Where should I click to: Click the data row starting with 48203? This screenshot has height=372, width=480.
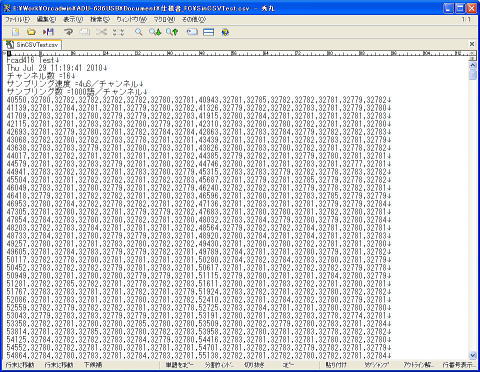pyautogui.click(x=199, y=228)
